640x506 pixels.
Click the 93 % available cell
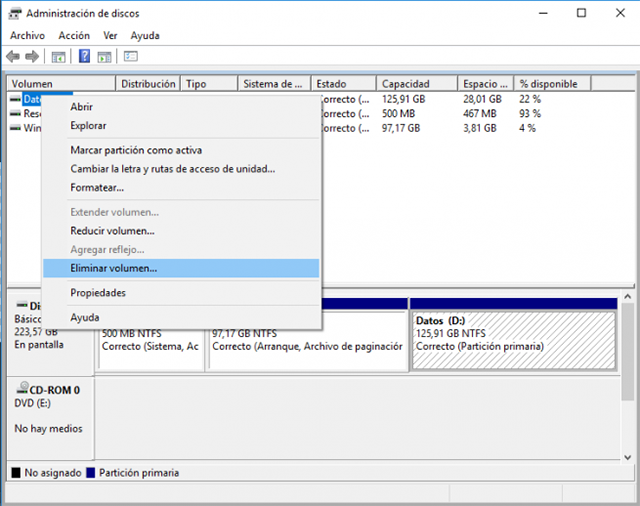click(530, 113)
